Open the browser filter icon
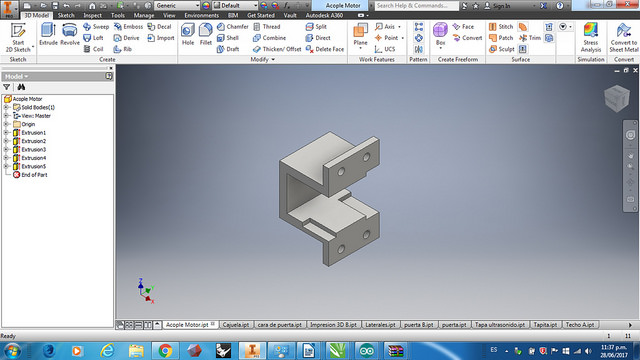This screenshot has width=640, height=360. (x=7, y=87)
